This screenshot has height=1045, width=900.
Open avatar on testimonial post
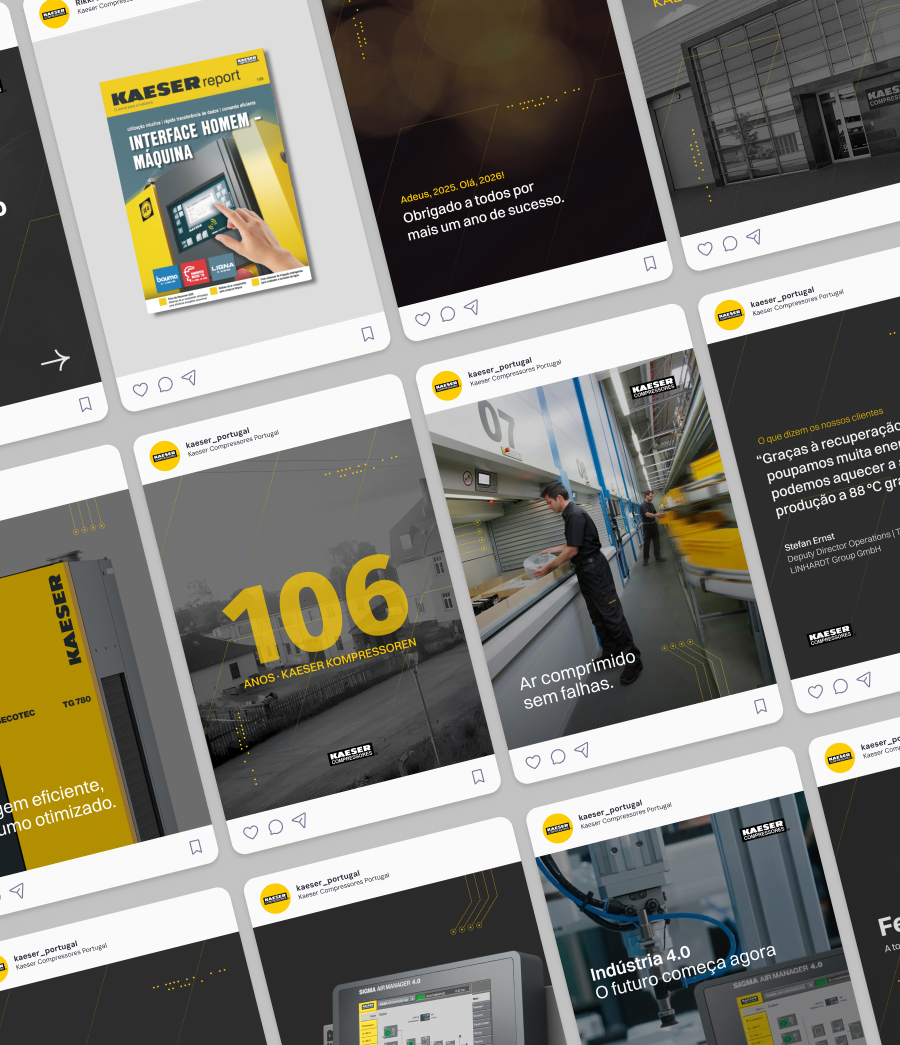point(729,315)
